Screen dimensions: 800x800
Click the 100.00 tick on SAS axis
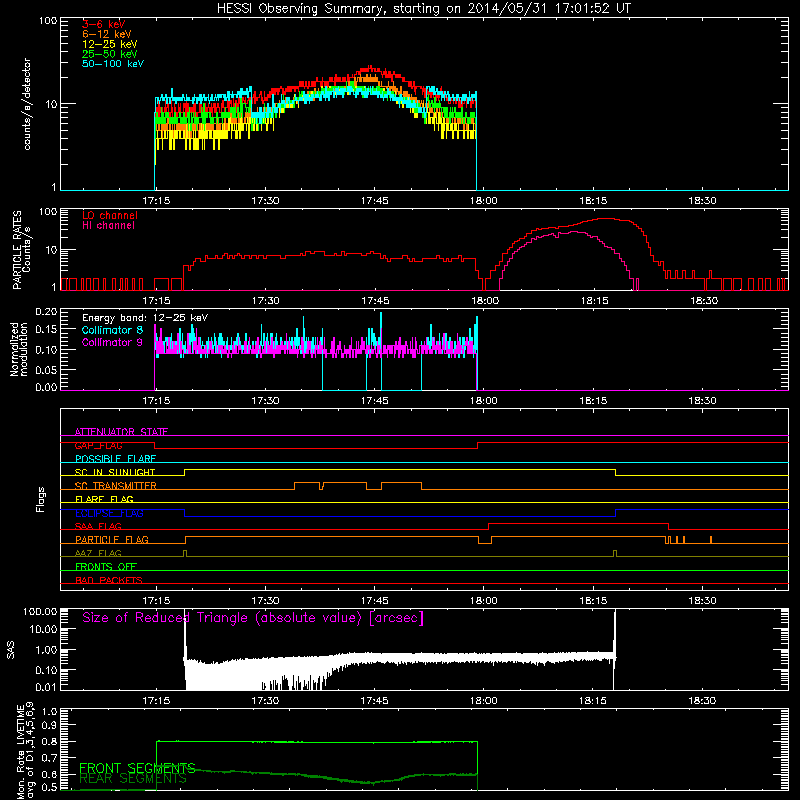40,612
